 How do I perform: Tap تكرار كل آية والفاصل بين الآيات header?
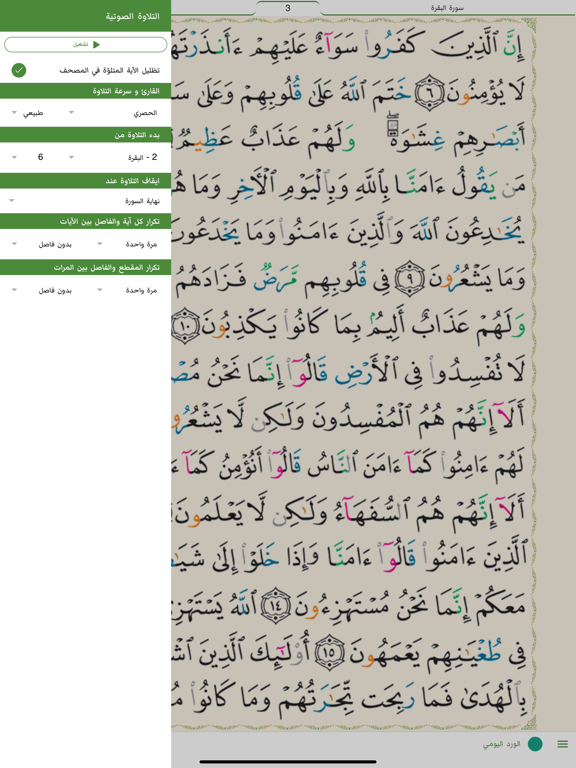pyautogui.click(x=86, y=221)
